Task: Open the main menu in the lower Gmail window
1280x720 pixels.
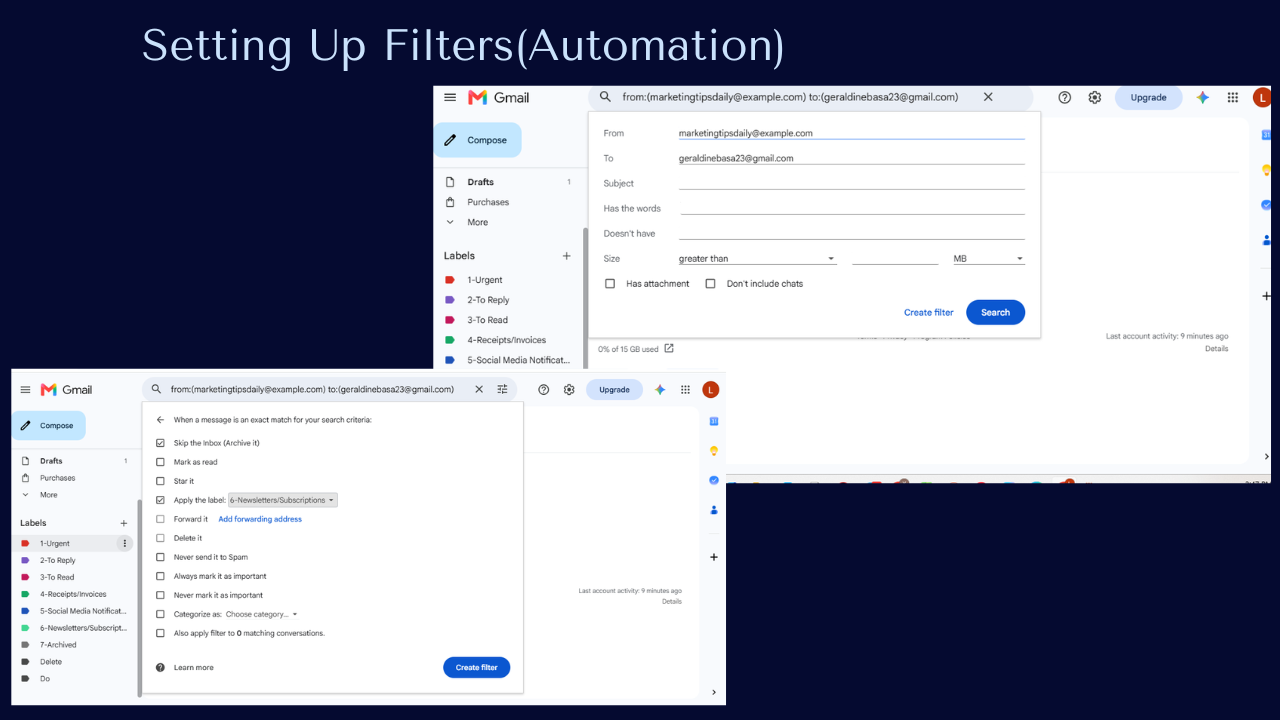Action: (x=26, y=389)
